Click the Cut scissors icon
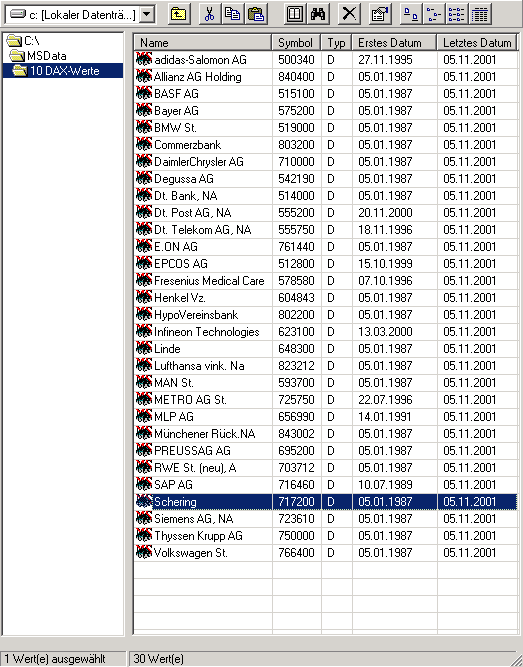Screen dimensions: 523x667 point(209,14)
